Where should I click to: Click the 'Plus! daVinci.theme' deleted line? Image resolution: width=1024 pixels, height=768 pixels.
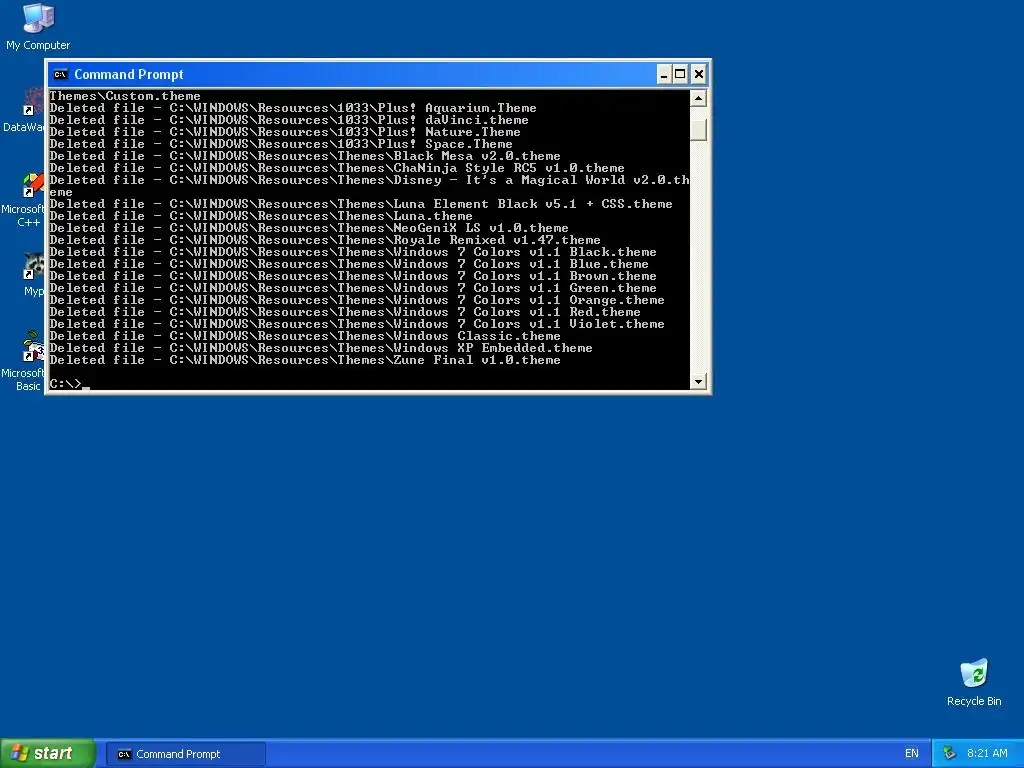(289, 120)
